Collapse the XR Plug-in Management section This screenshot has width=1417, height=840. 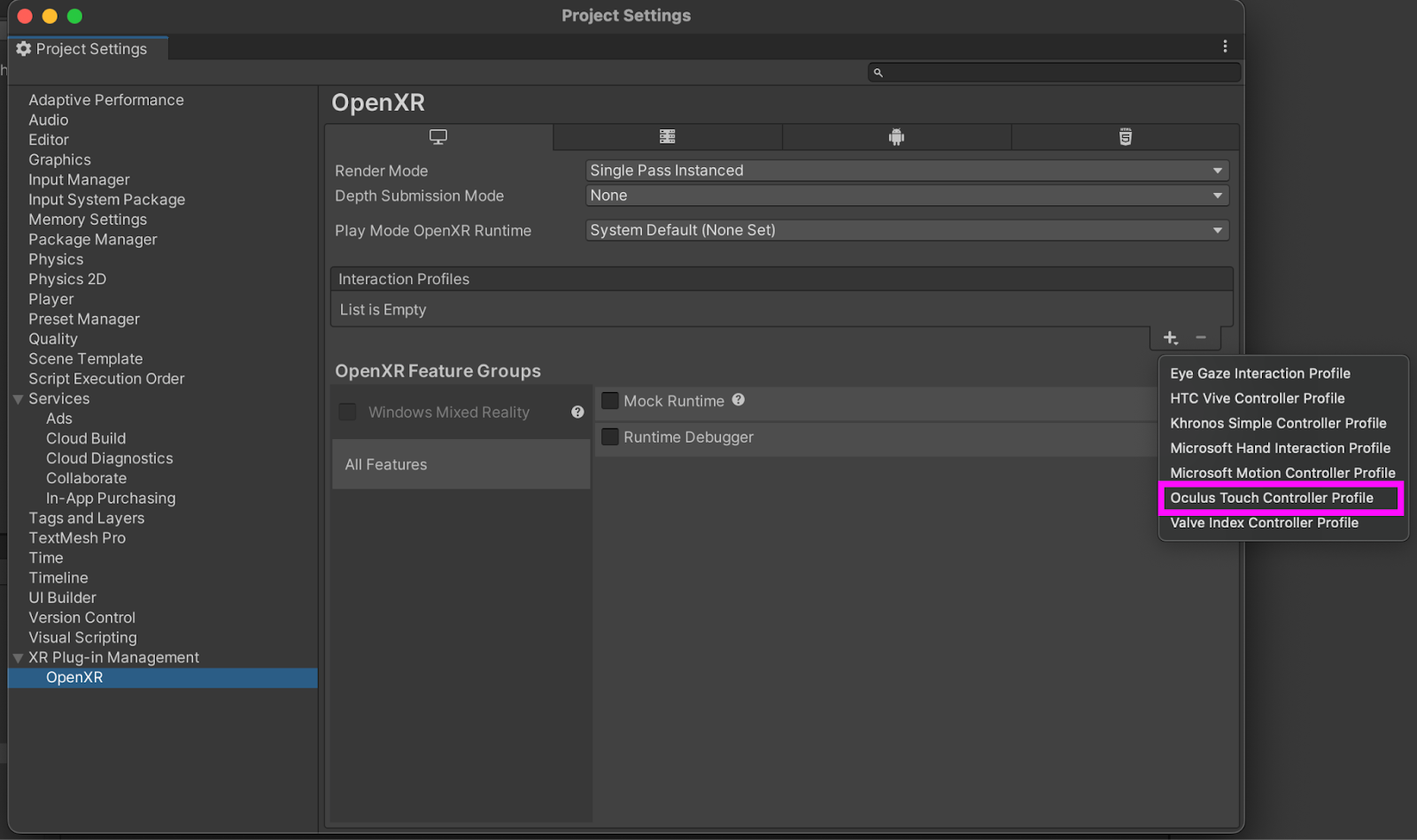click(x=18, y=658)
